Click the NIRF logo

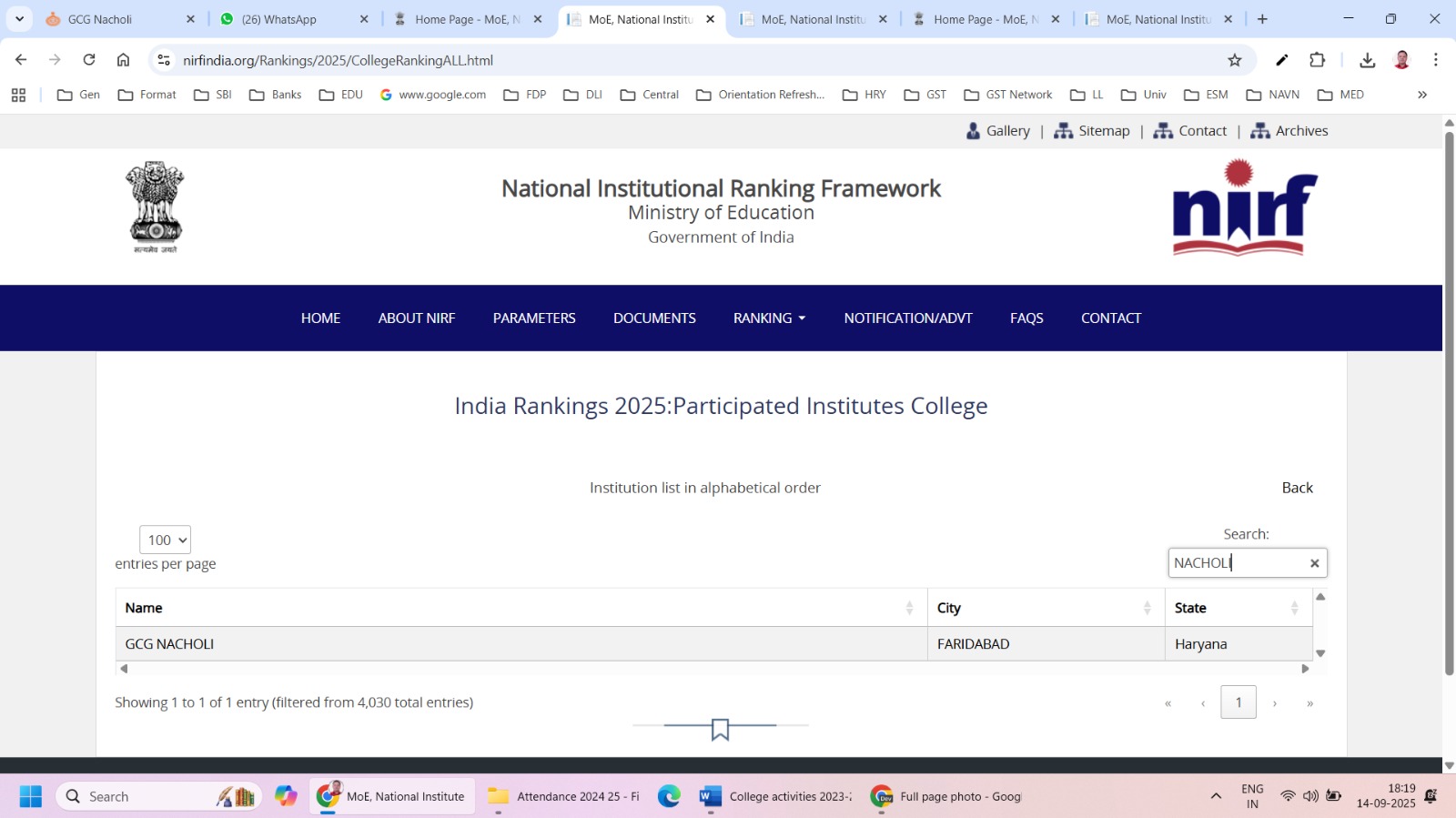pos(1245,207)
